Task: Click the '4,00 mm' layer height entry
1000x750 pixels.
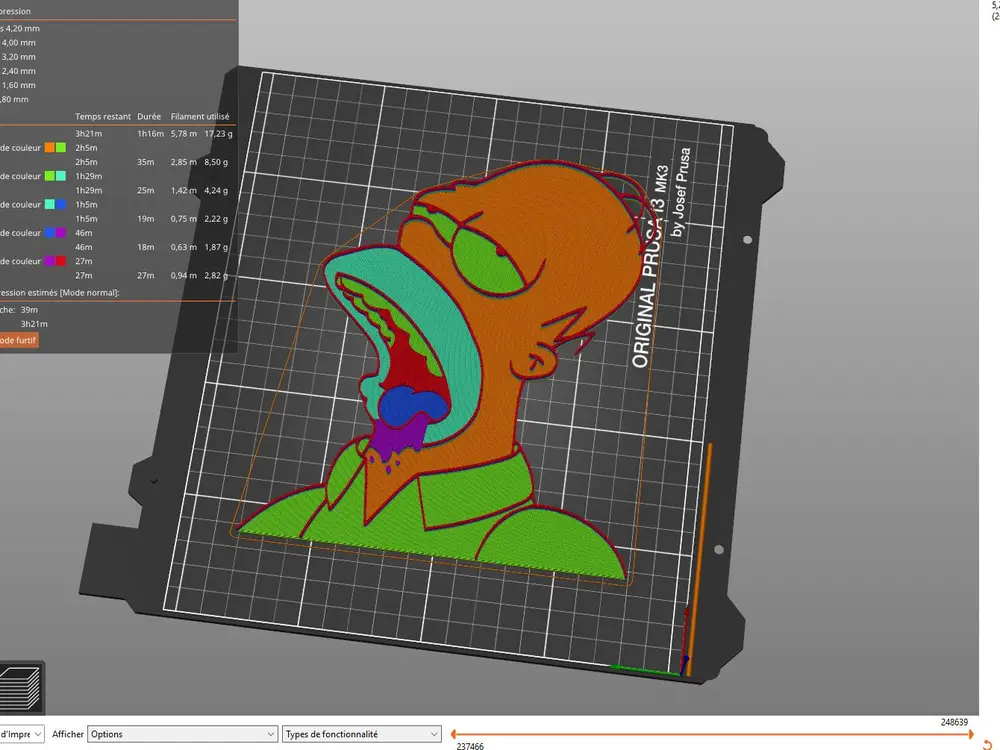Action: point(18,43)
